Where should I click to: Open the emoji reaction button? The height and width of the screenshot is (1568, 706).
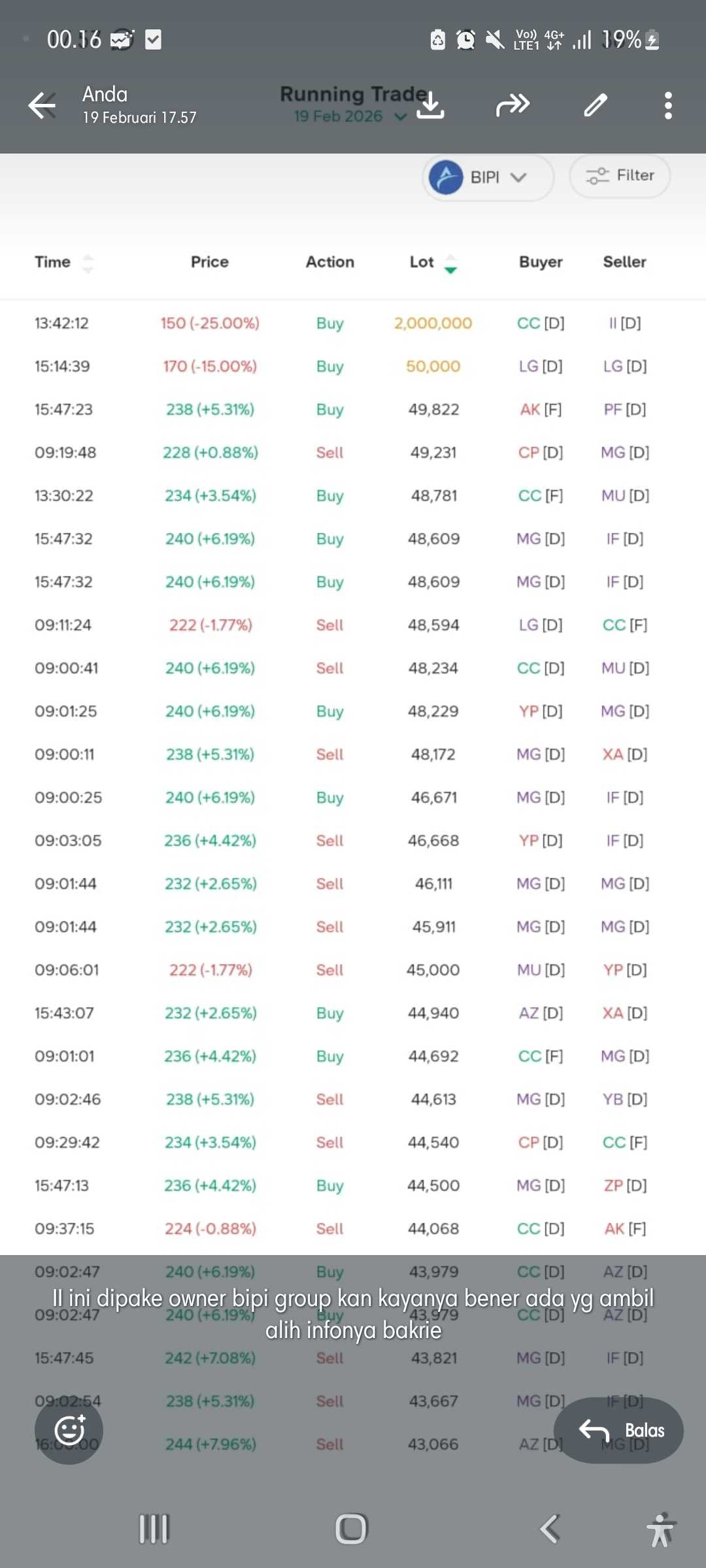click(69, 1430)
